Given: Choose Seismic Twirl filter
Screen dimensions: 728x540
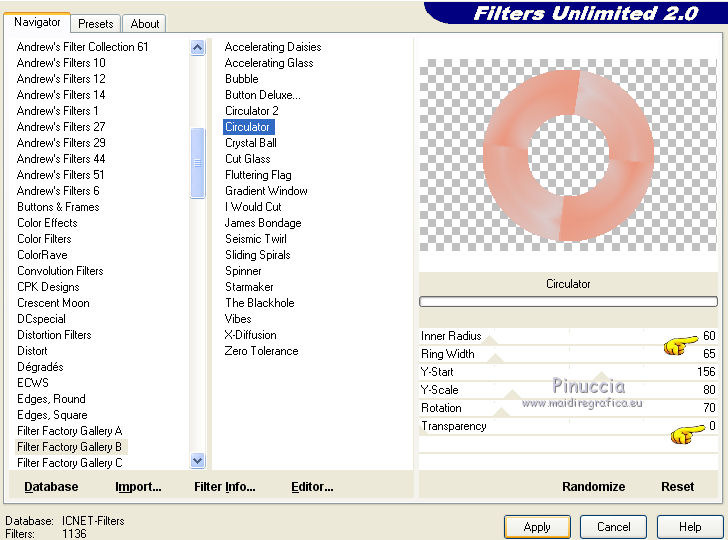Looking at the screenshot, I should (256, 239).
